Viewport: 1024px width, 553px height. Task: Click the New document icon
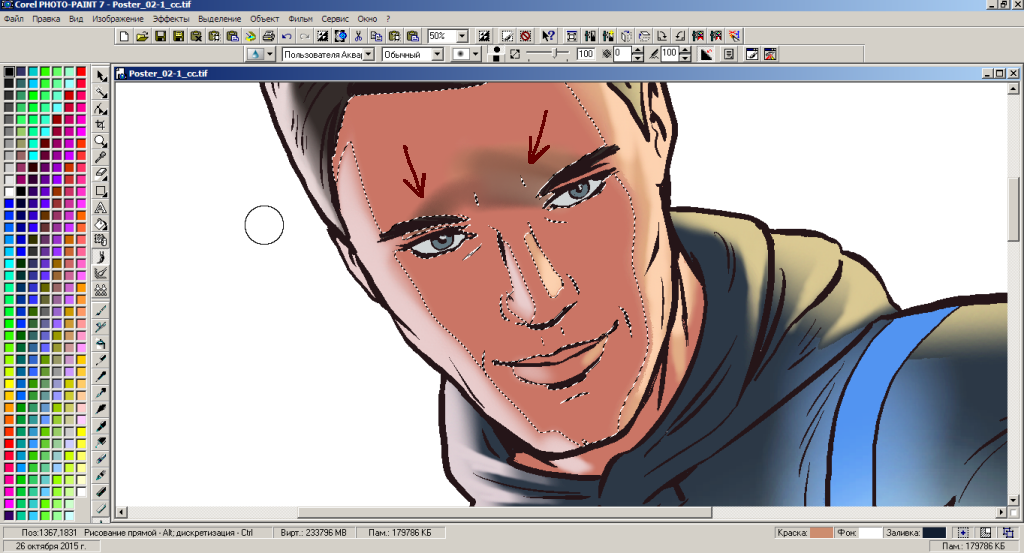124,36
